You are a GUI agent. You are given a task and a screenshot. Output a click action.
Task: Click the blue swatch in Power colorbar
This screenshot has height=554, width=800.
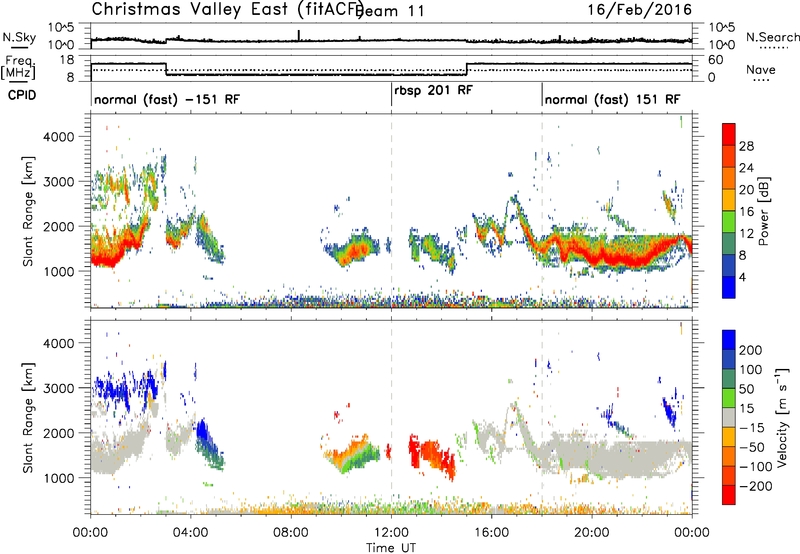[x=729, y=287]
